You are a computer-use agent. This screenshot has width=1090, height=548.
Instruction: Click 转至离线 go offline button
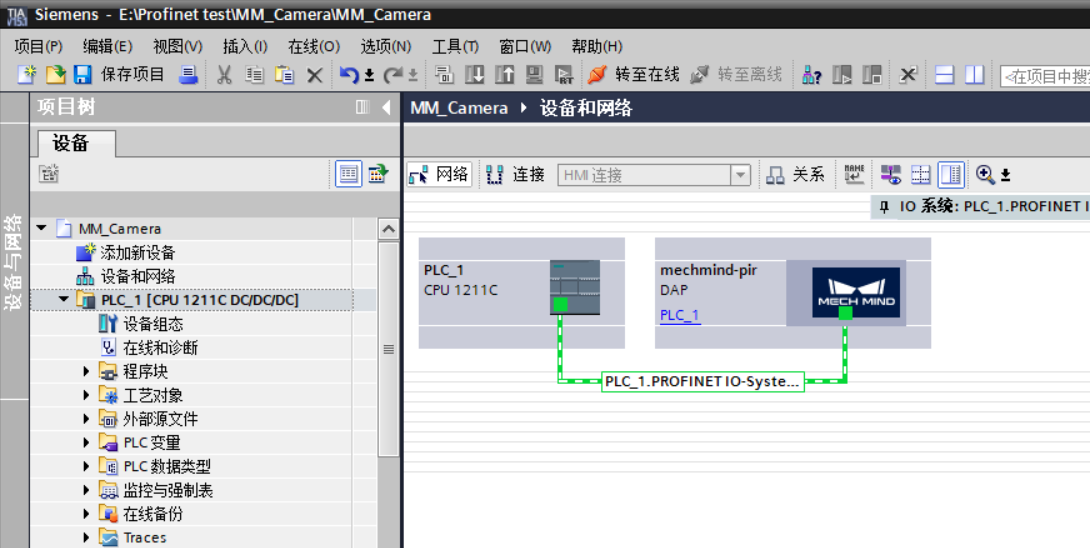(x=736, y=74)
